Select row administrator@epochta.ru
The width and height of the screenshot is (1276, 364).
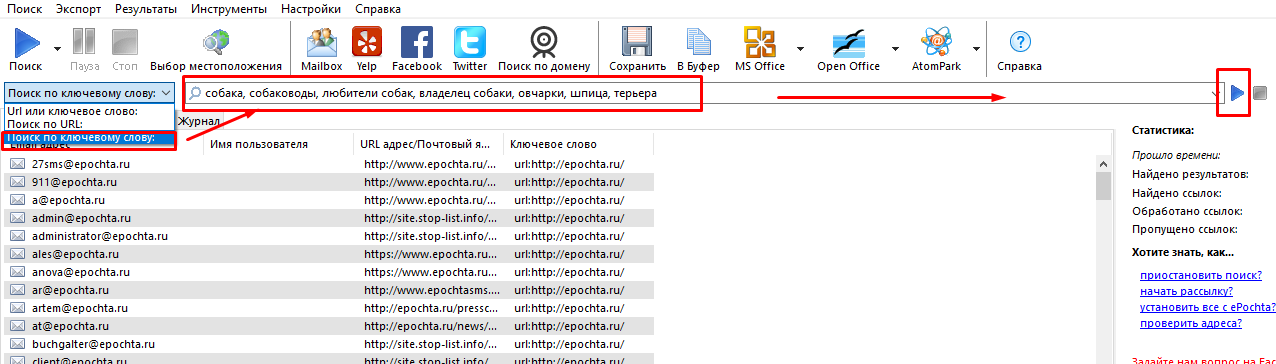tap(330, 235)
